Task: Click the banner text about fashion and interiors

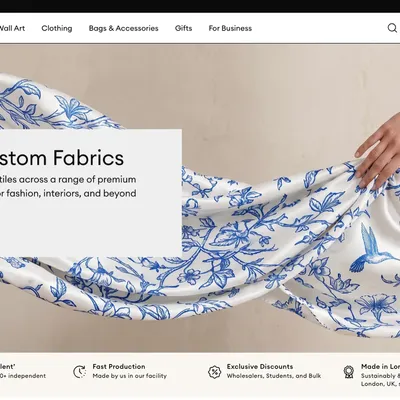Action: click(x=68, y=193)
